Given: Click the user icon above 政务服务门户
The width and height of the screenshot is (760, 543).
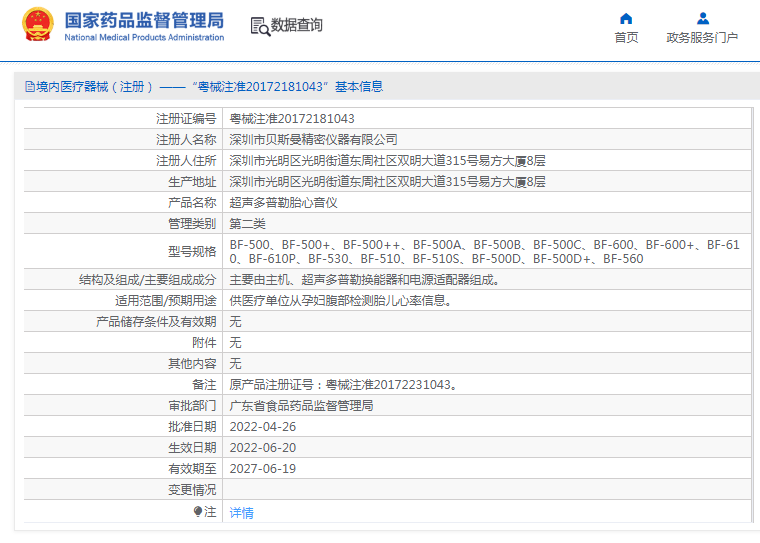Looking at the screenshot, I should [702, 18].
